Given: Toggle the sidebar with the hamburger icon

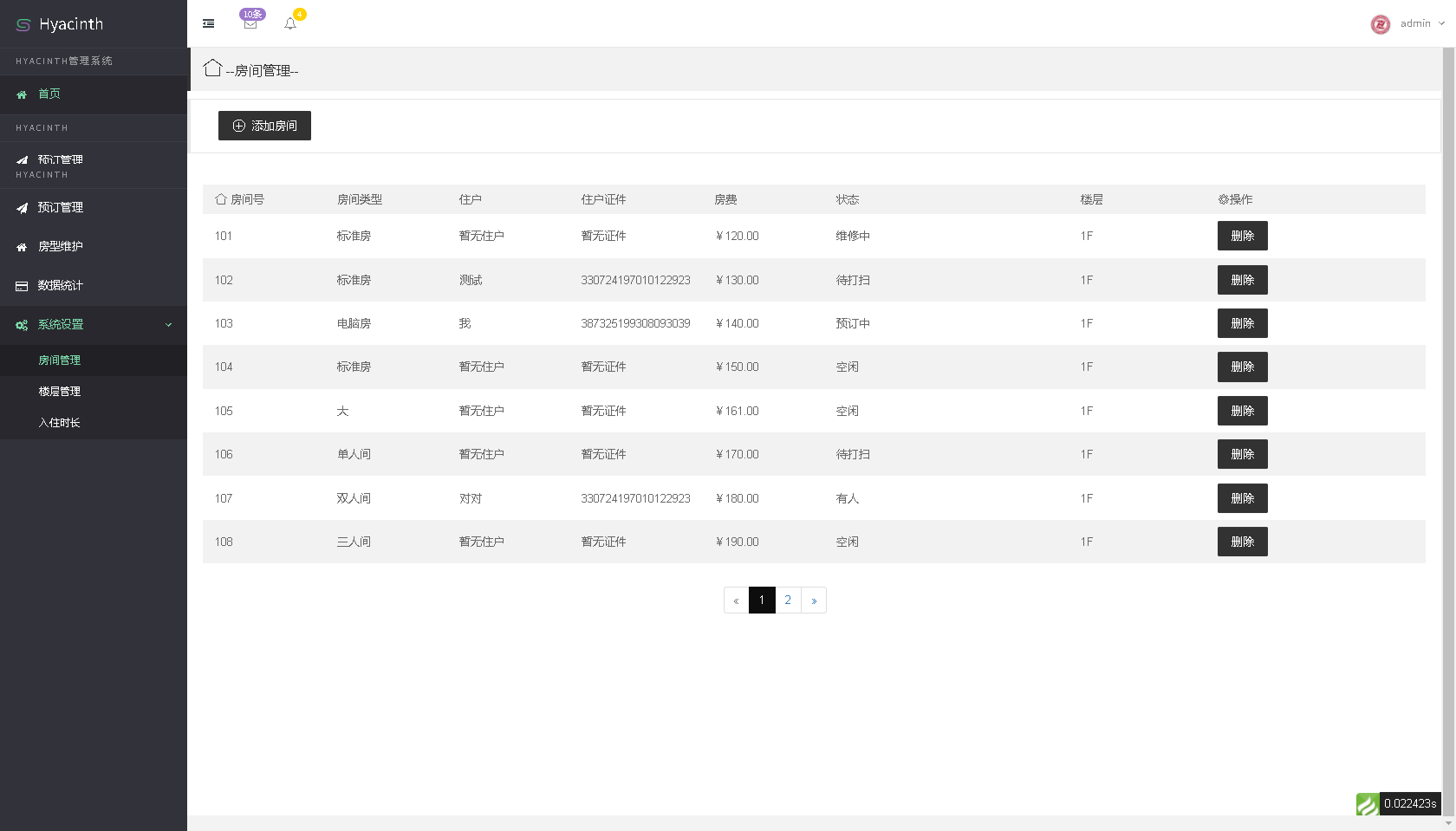Looking at the screenshot, I should (x=207, y=23).
